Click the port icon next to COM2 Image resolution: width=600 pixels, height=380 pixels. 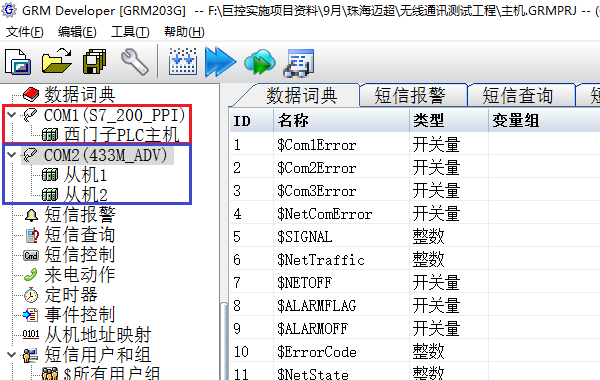30,155
